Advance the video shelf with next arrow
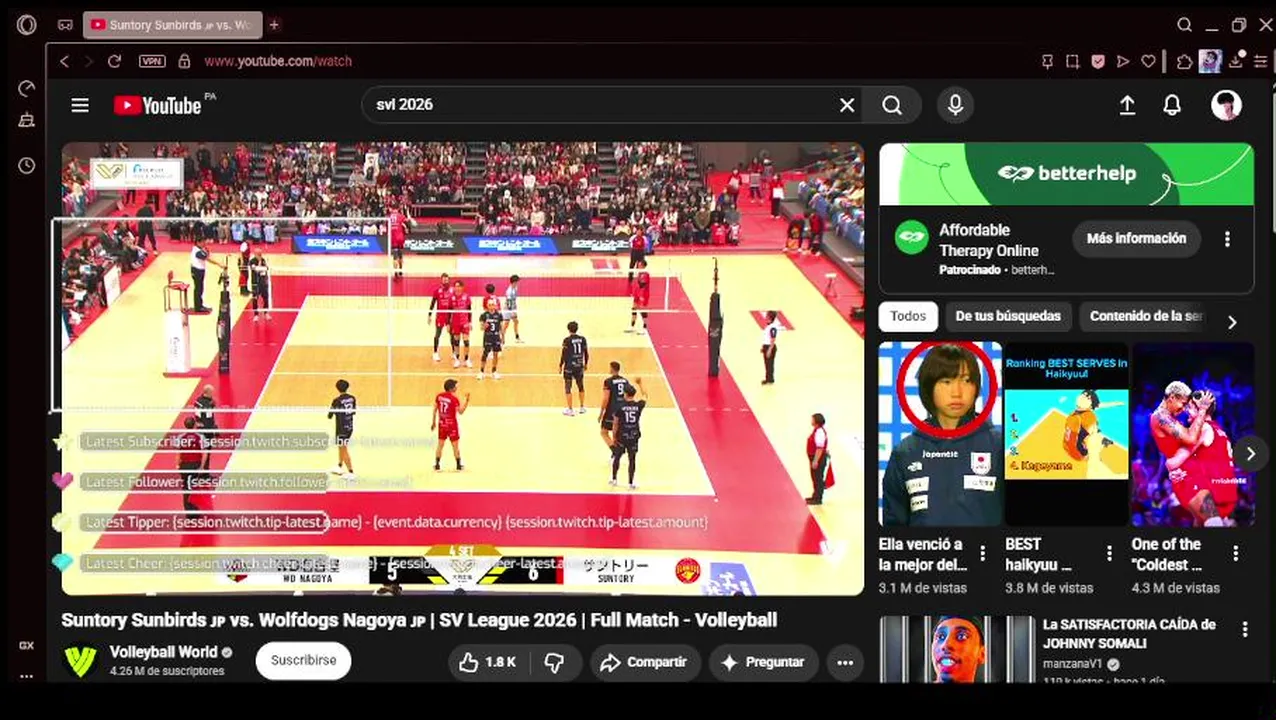The height and width of the screenshot is (720, 1276). pyautogui.click(x=1250, y=454)
